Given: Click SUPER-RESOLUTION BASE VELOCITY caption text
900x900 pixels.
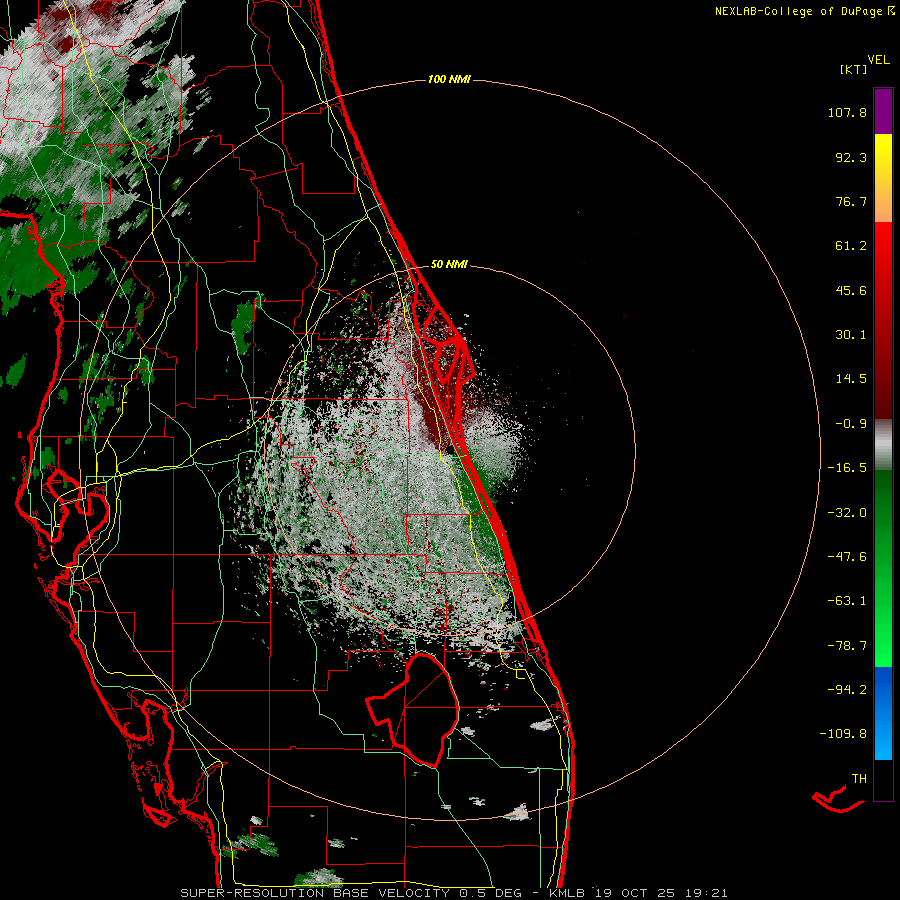Looking at the screenshot, I should coord(315,893).
